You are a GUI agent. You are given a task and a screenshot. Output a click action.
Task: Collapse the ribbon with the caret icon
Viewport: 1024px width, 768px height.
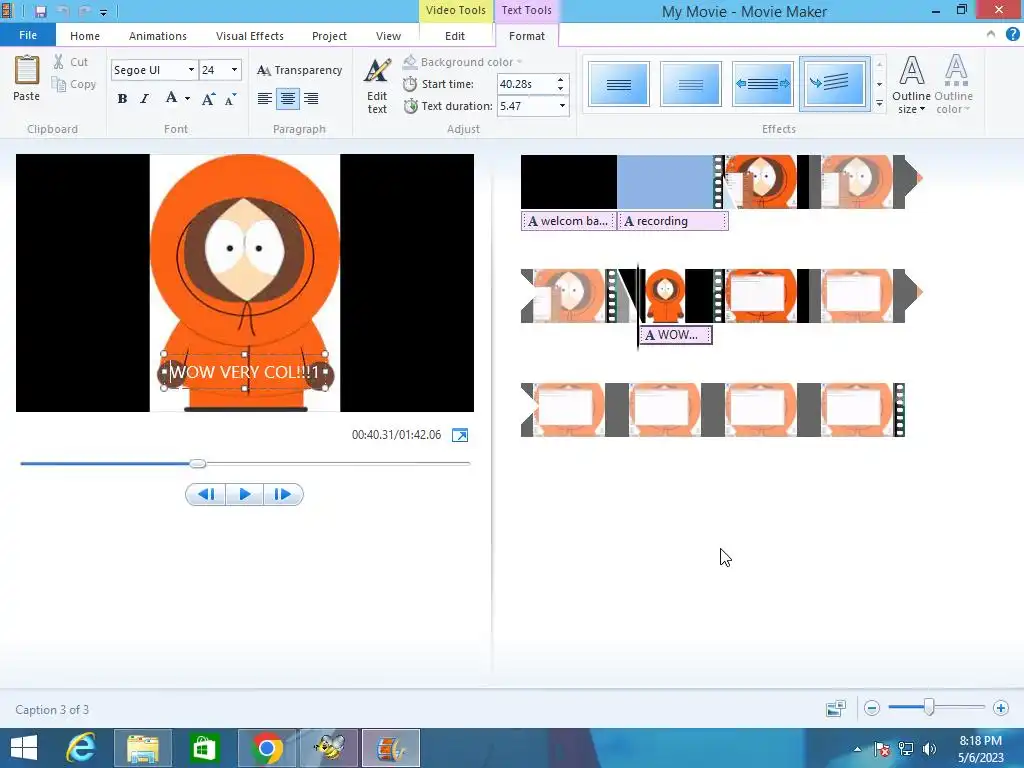coord(991,34)
